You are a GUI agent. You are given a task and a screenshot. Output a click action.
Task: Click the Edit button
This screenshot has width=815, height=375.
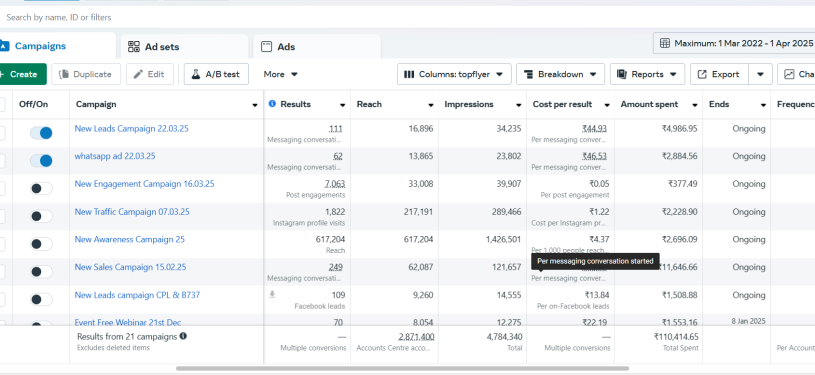(x=150, y=74)
